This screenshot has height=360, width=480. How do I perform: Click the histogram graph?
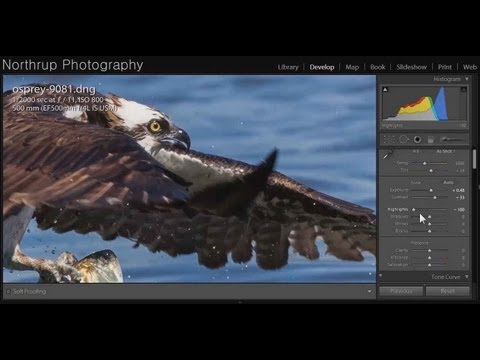coord(424,103)
